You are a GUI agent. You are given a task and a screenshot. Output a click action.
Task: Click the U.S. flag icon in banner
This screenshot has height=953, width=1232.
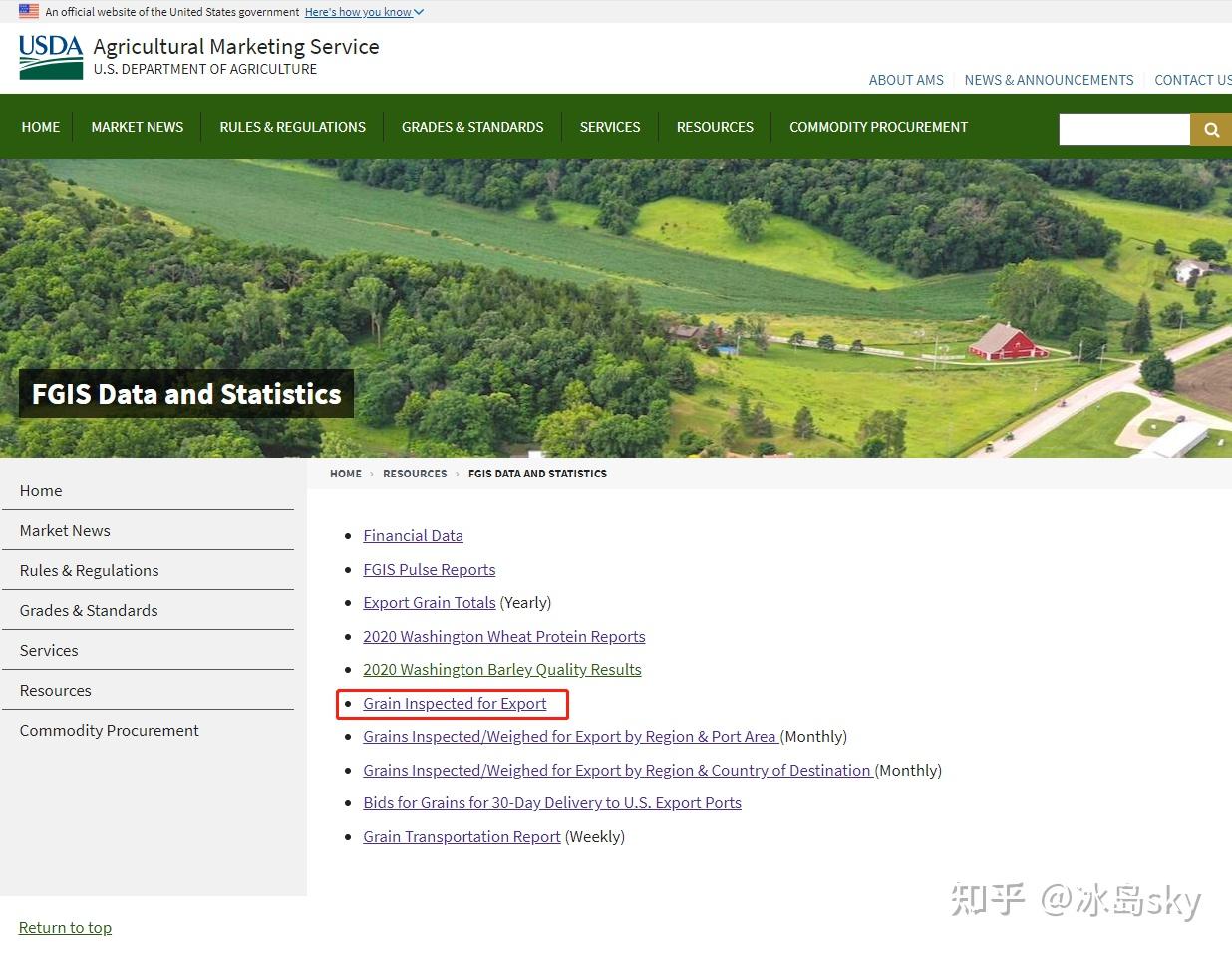tap(29, 11)
